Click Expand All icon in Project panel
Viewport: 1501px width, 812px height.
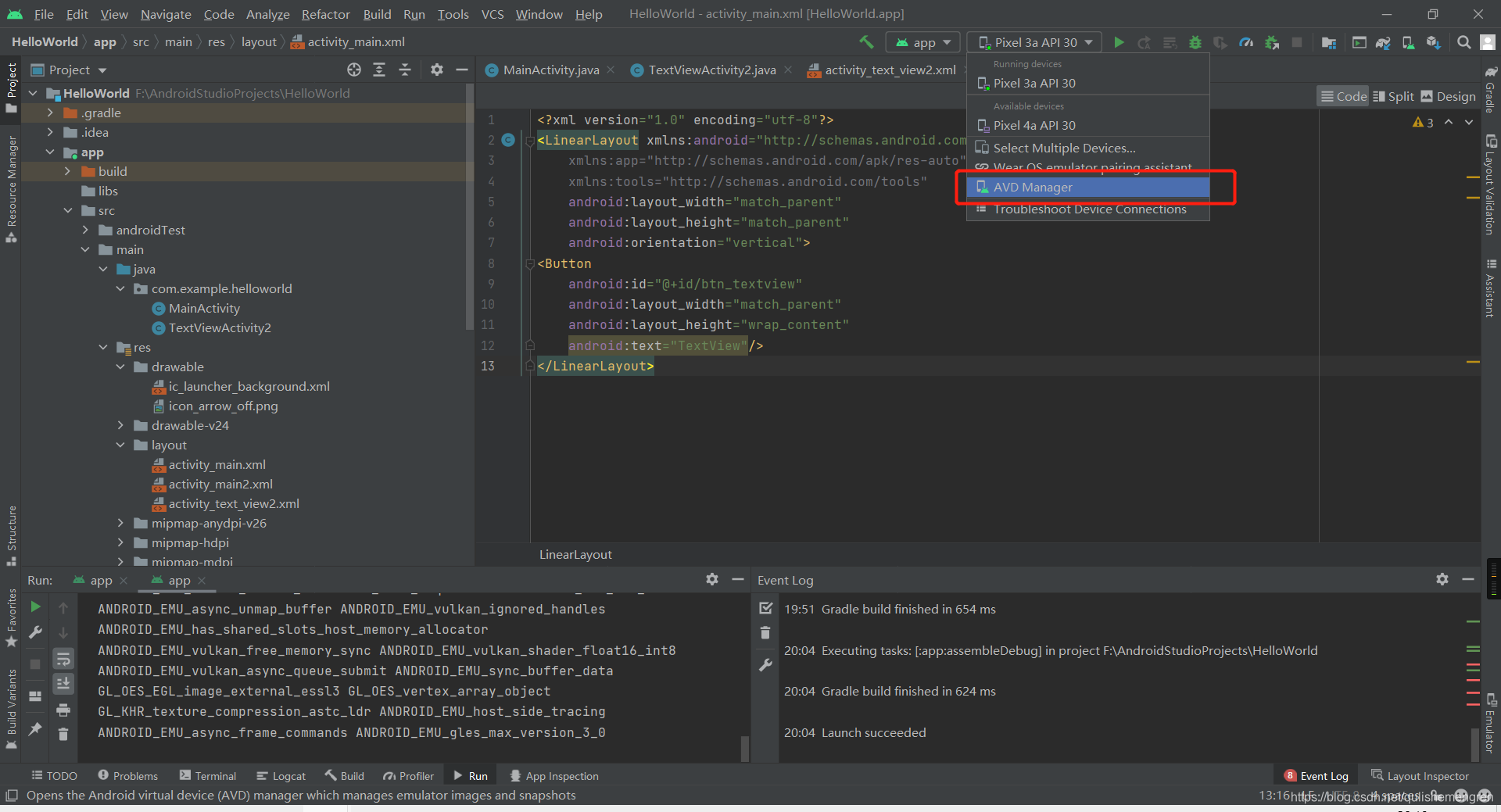[379, 70]
